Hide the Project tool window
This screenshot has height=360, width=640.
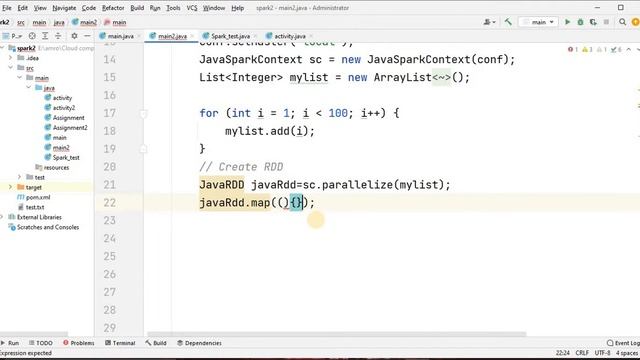[87, 36]
